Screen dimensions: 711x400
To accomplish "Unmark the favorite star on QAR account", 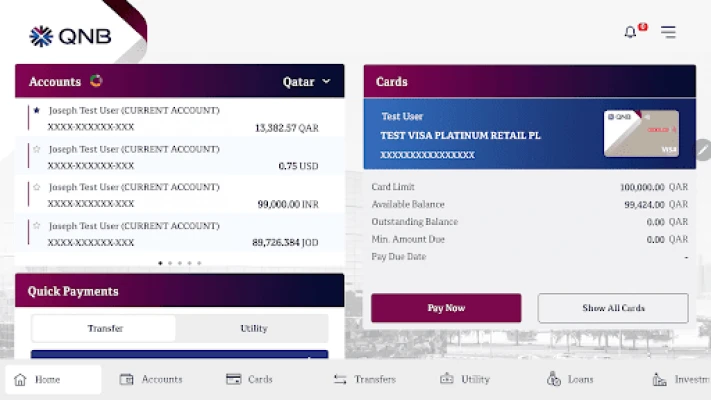I will pos(37,110).
